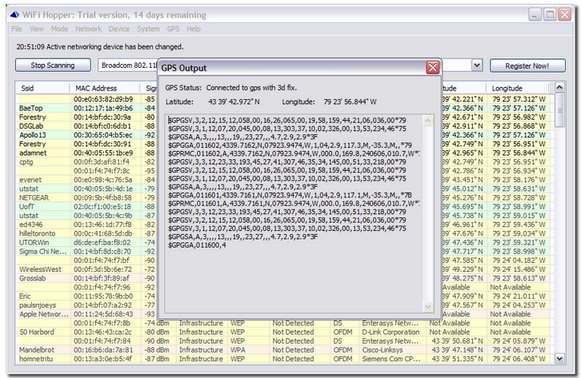Click GPS latitude value 43 39' 42.972" N
This screenshot has height=378, width=581.
pyautogui.click(x=233, y=102)
